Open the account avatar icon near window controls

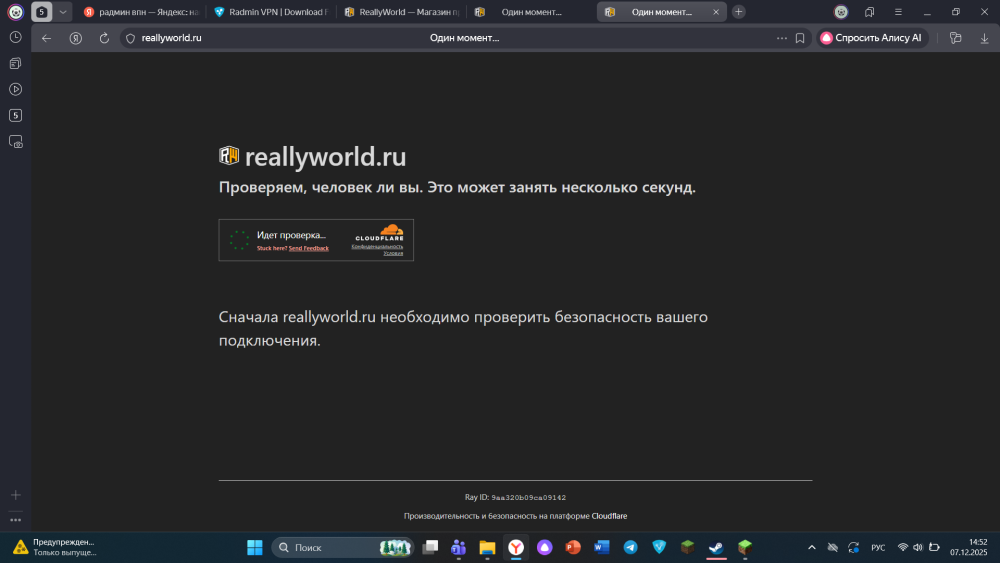click(841, 11)
